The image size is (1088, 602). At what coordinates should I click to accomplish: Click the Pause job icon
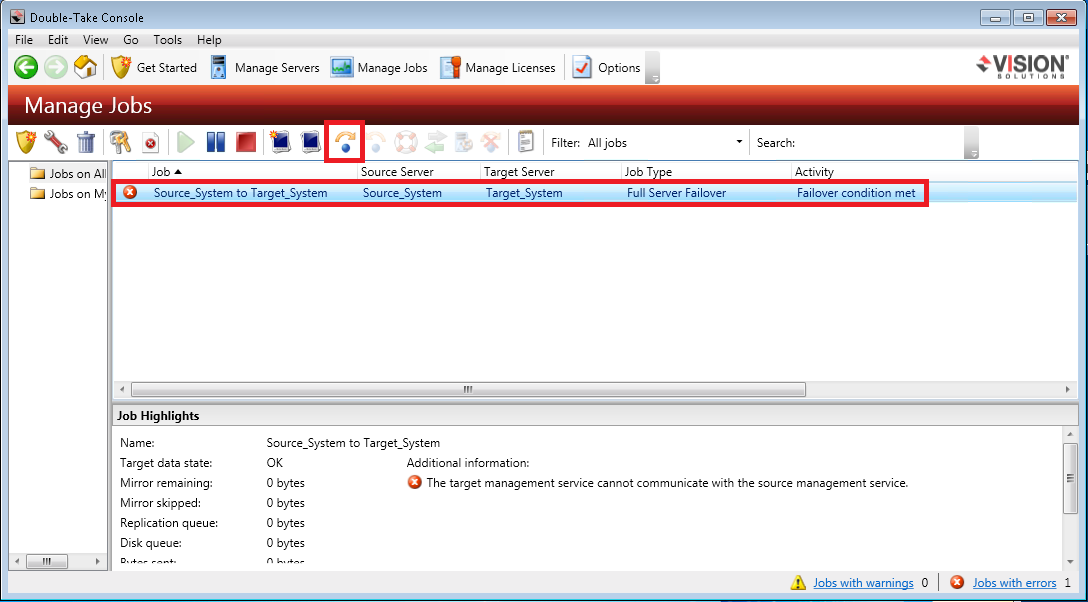(x=215, y=143)
